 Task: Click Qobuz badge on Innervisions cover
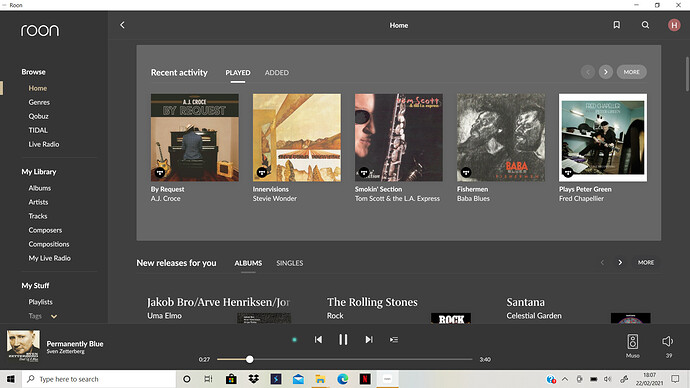(x=262, y=172)
